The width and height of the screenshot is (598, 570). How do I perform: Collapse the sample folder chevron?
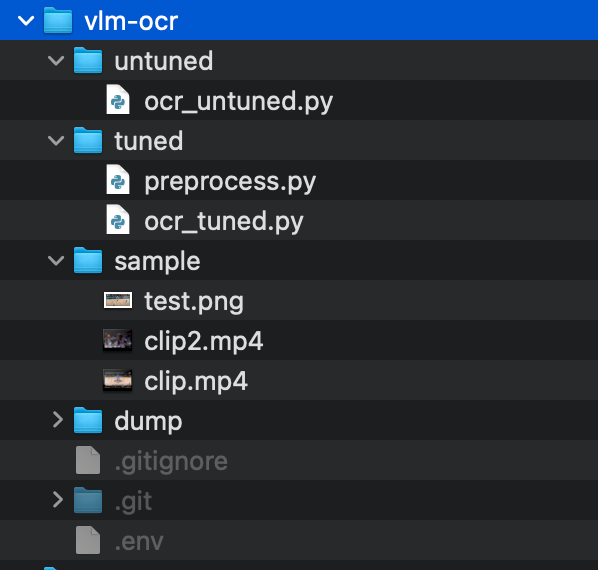click(x=56, y=261)
